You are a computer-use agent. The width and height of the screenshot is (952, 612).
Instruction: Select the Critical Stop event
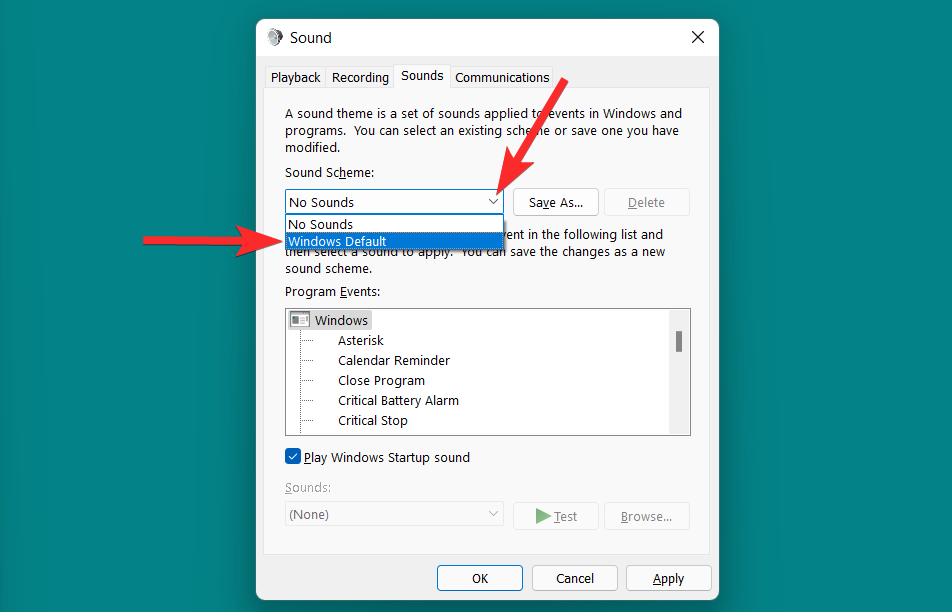point(372,420)
